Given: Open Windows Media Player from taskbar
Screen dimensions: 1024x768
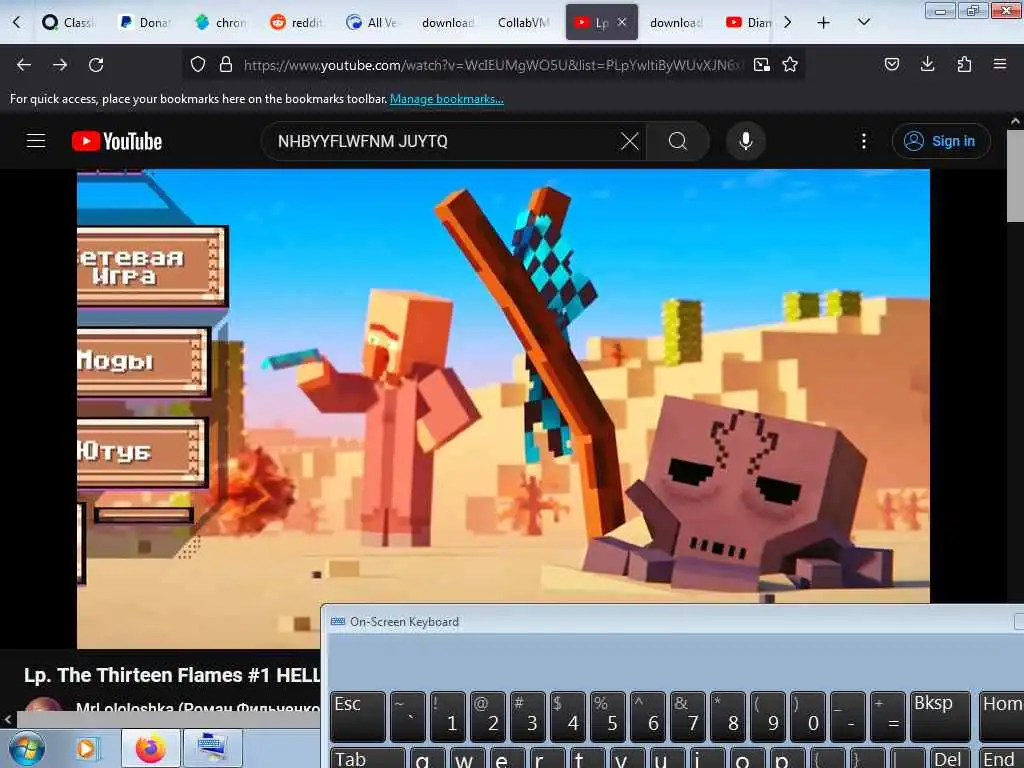Looking at the screenshot, I should (x=86, y=748).
